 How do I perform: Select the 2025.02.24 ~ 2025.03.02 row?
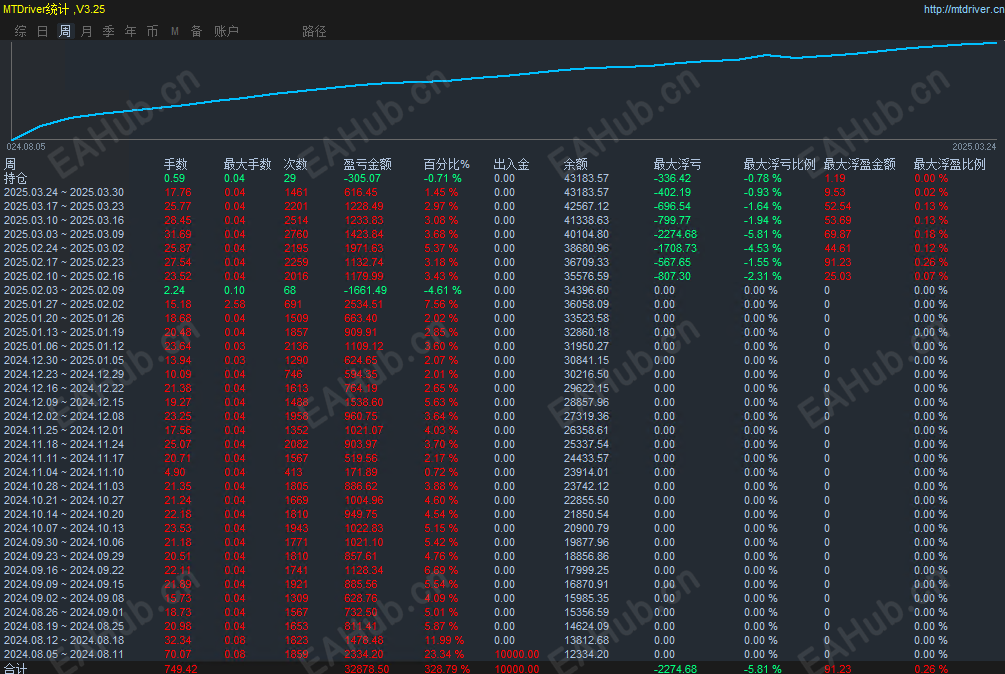[x=502, y=248]
